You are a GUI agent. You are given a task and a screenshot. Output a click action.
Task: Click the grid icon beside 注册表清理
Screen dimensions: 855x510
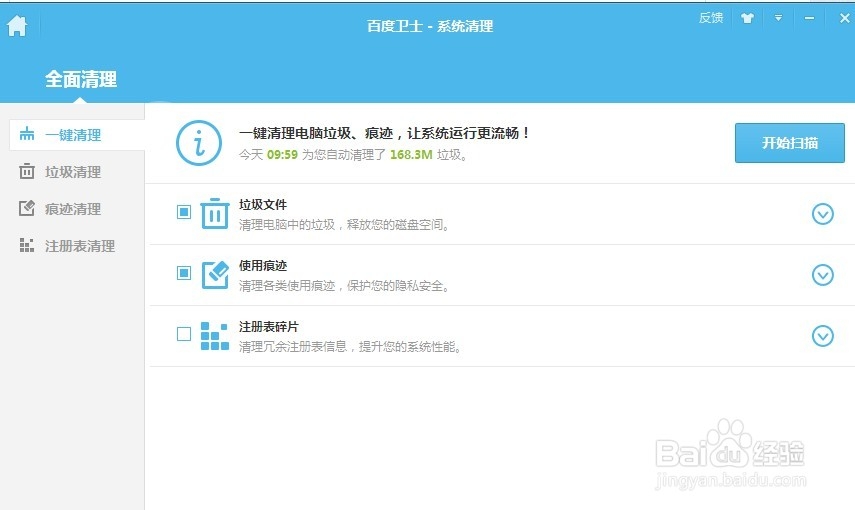(27, 245)
